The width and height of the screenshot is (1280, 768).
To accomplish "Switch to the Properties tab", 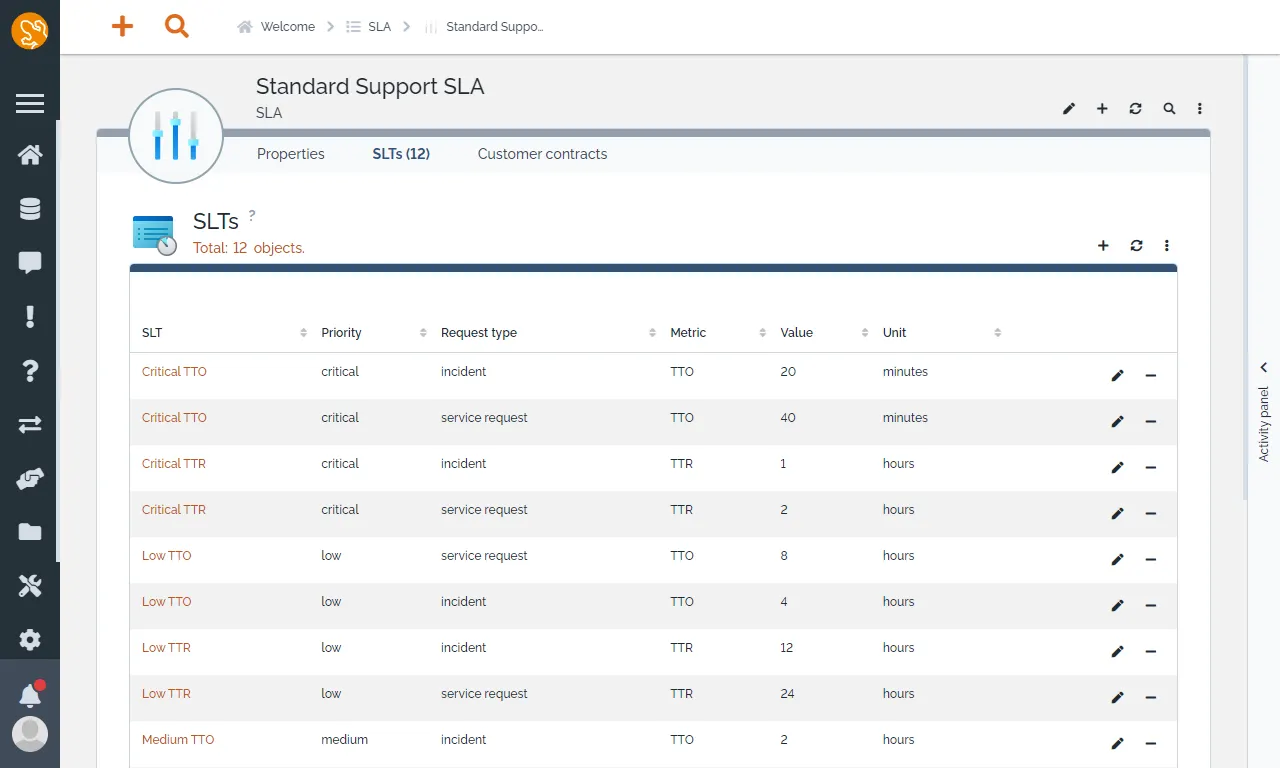I will click(291, 154).
